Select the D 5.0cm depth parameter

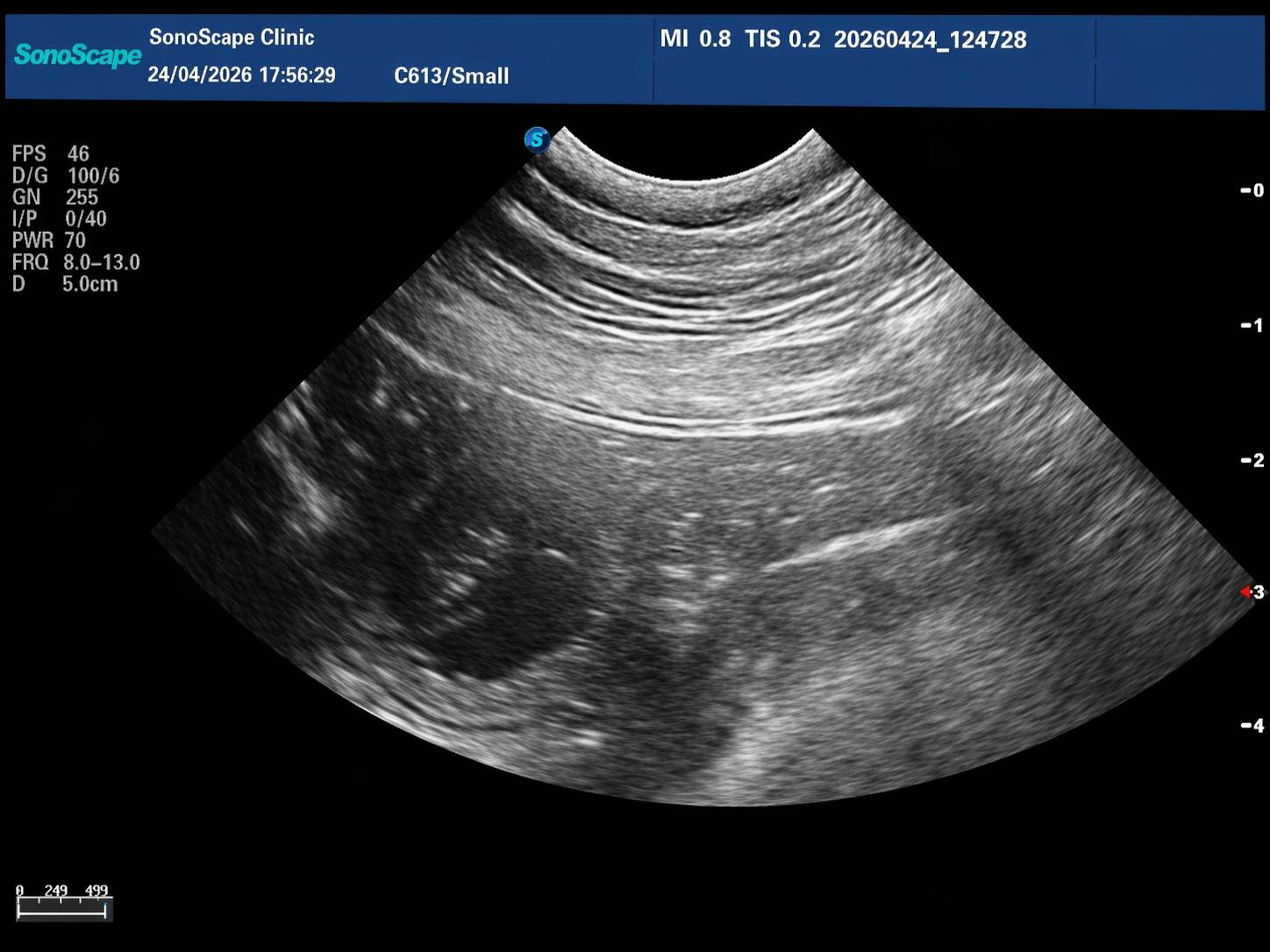(65, 284)
